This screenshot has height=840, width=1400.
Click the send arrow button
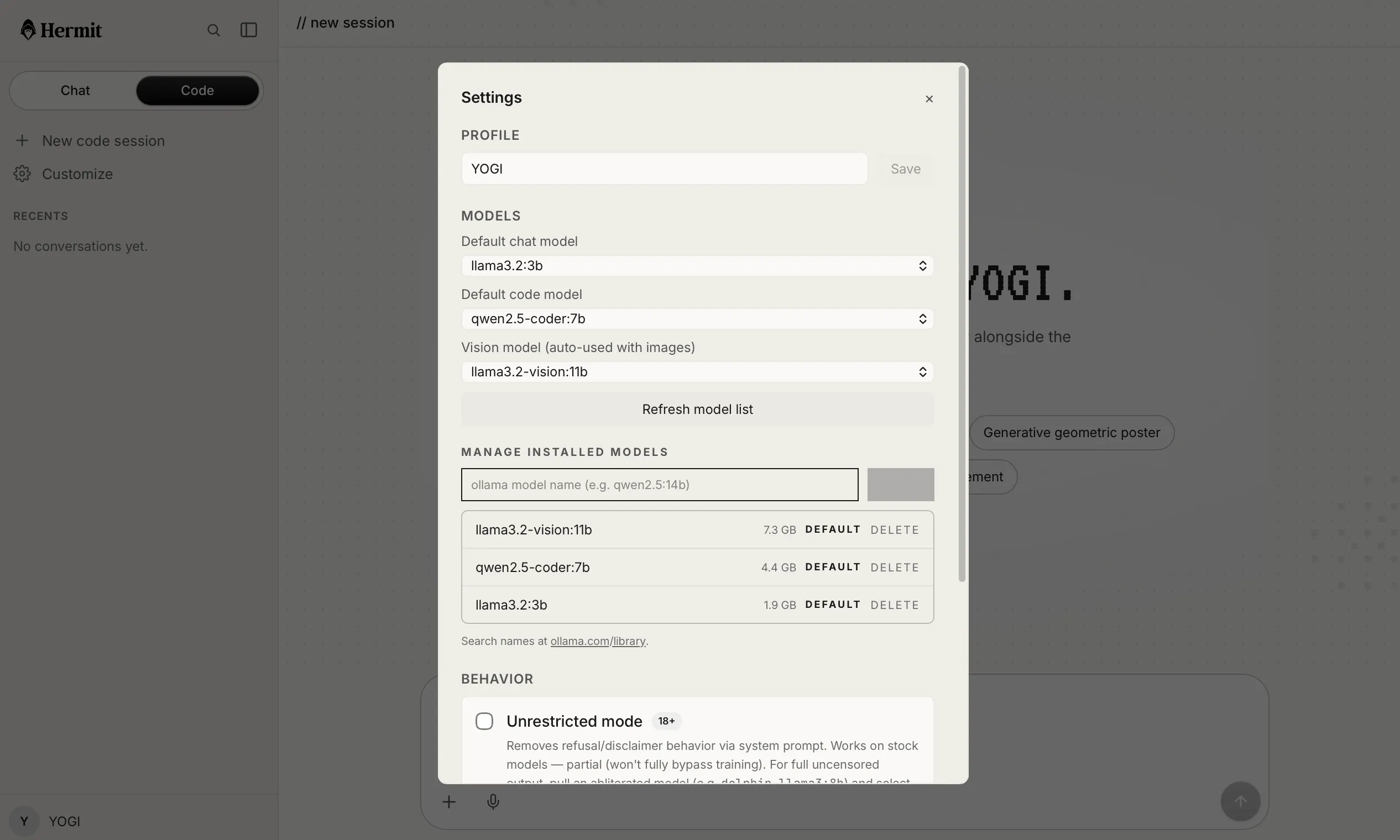click(x=1240, y=801)
